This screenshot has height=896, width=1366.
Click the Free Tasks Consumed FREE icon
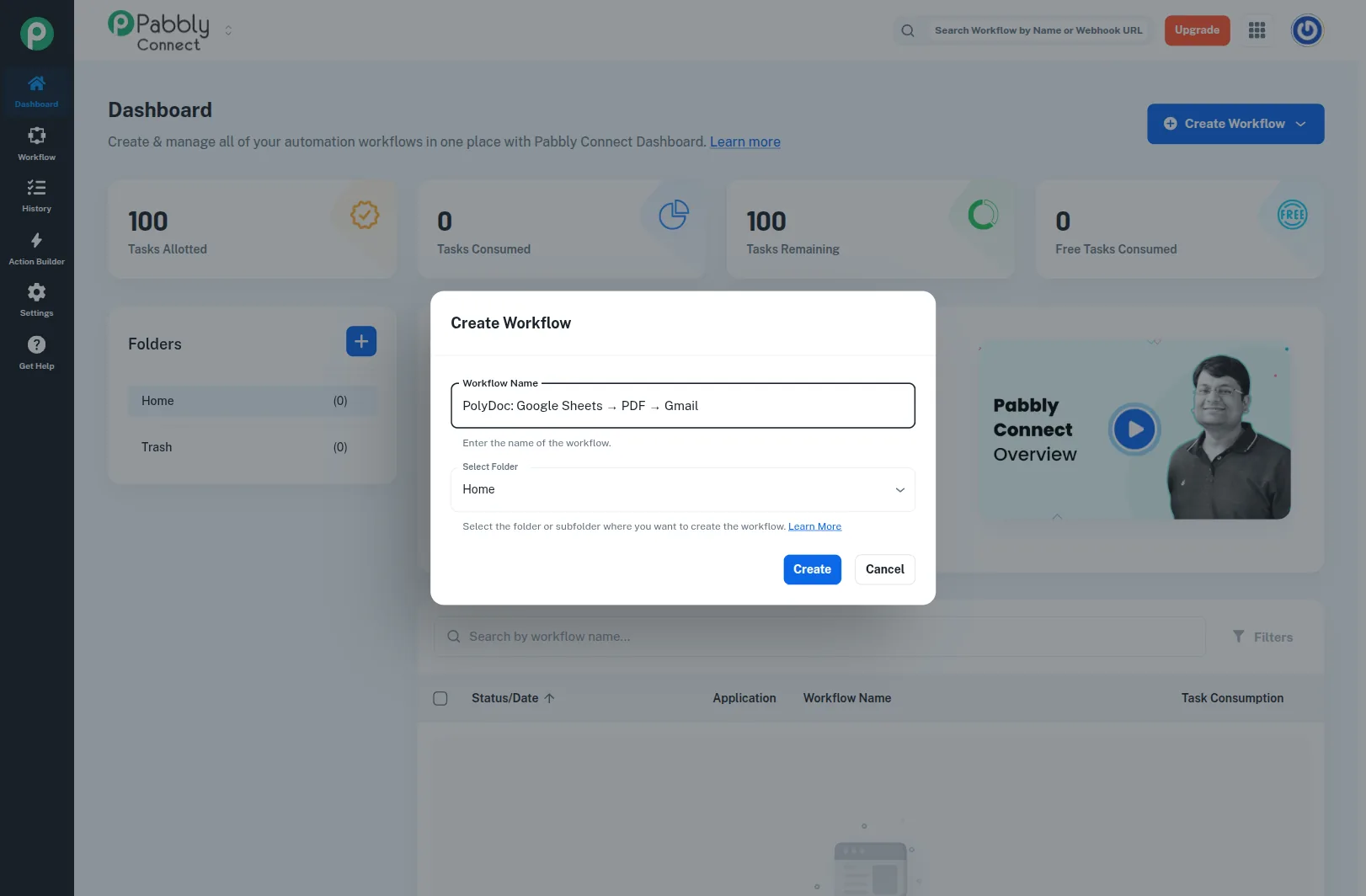click(1292, 215)
